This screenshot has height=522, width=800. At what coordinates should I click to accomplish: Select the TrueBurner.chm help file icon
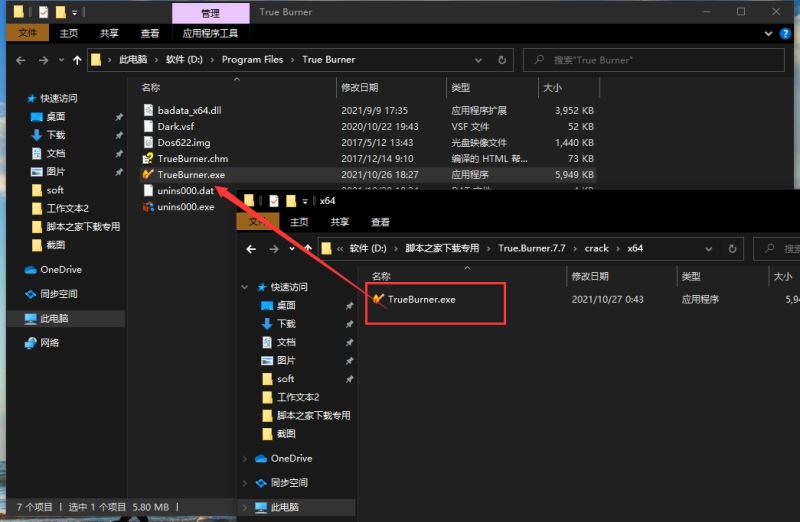(x=148, y=158)
